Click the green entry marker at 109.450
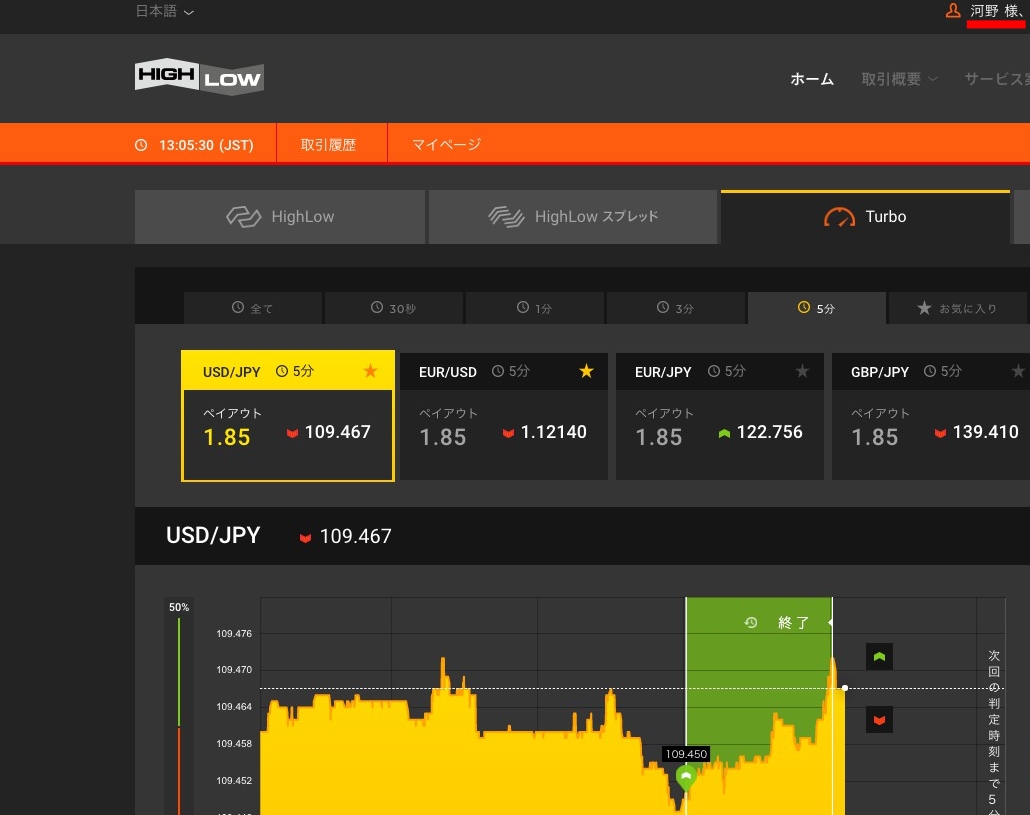This screenshot has width=1030, height=815. point(686,778)
